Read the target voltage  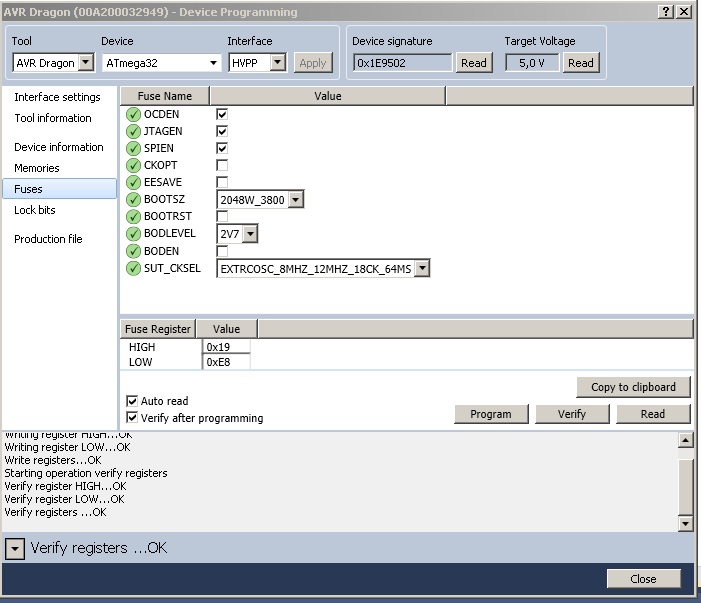point(581,63)
